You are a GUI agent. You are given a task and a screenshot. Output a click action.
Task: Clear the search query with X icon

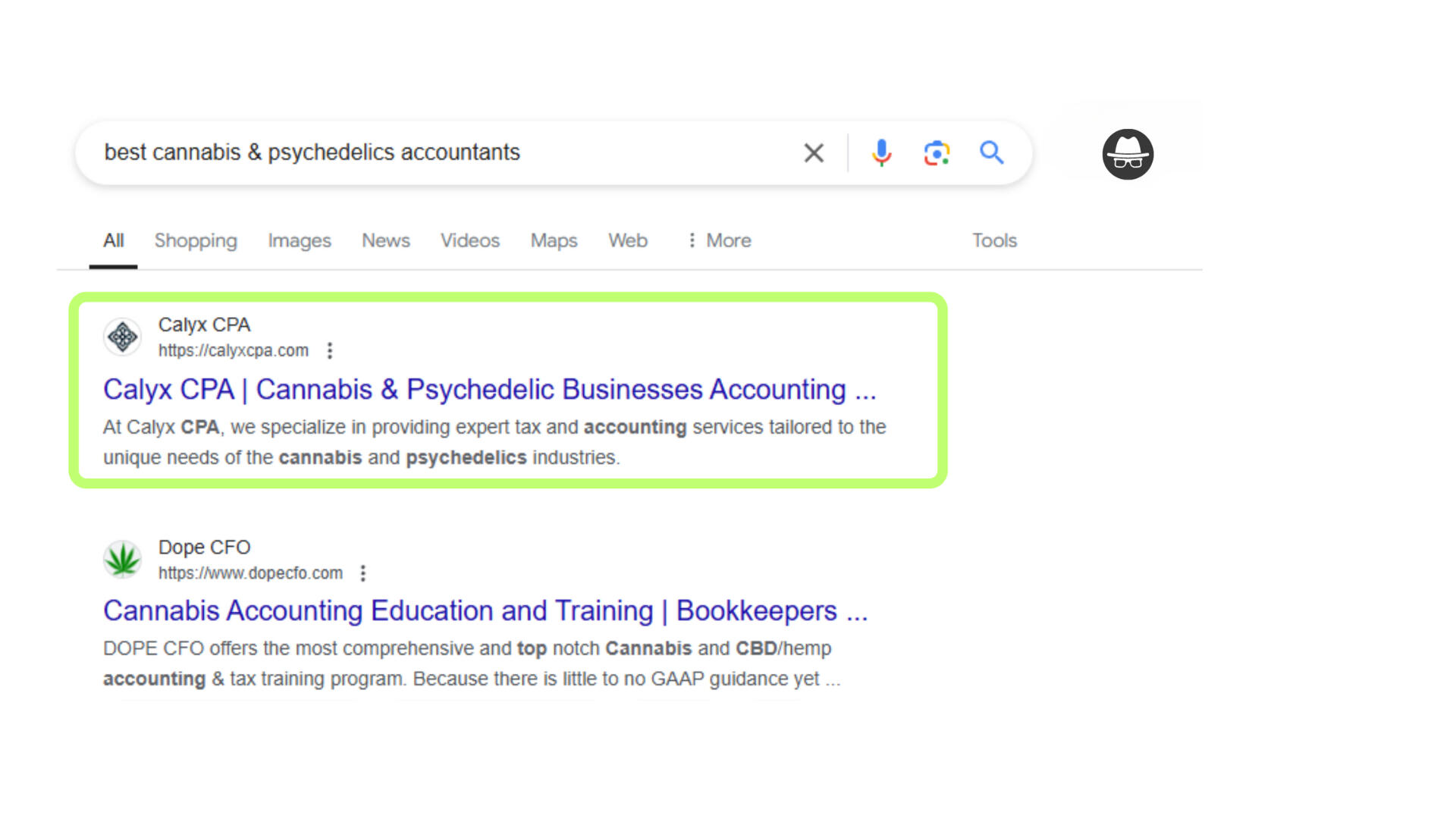click(x=814, y=153)
